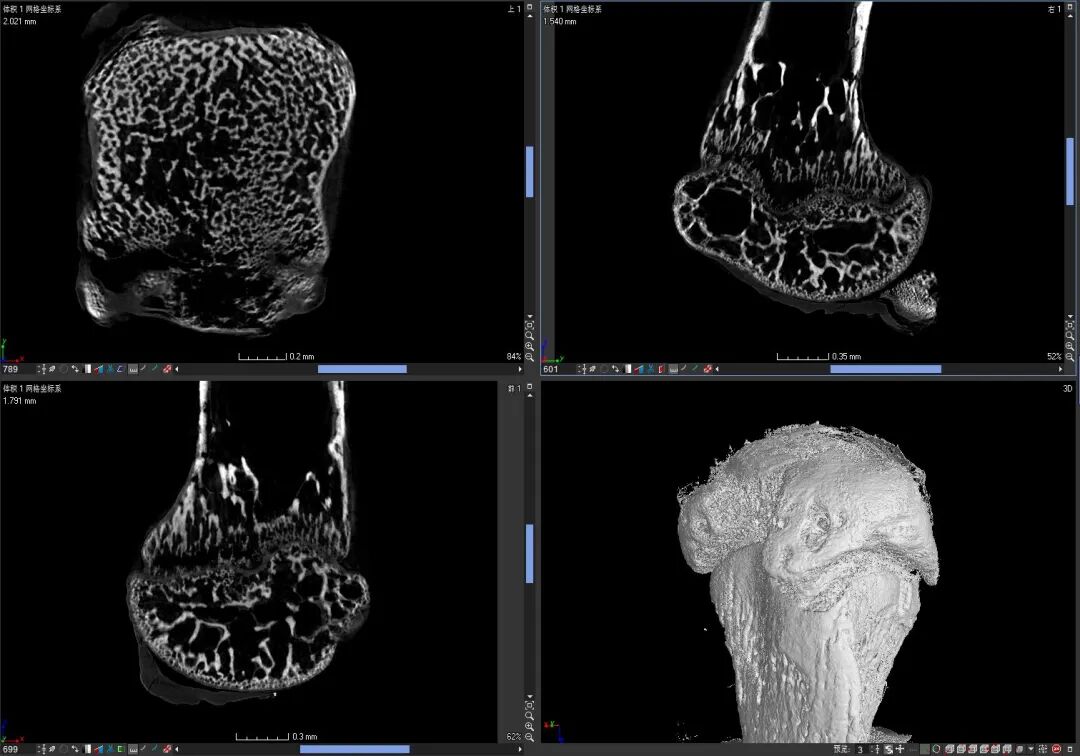Click the ruler scale icon in top-left view toolbar

pos(133,369)
